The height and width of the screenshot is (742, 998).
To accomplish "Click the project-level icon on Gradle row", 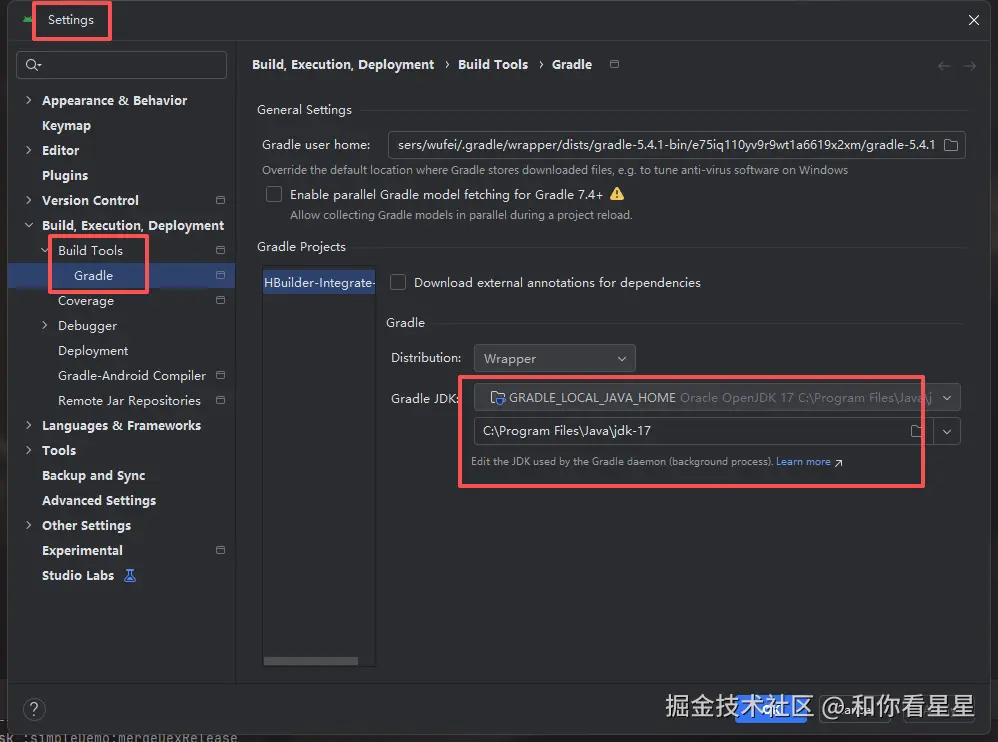I will 220,275.
